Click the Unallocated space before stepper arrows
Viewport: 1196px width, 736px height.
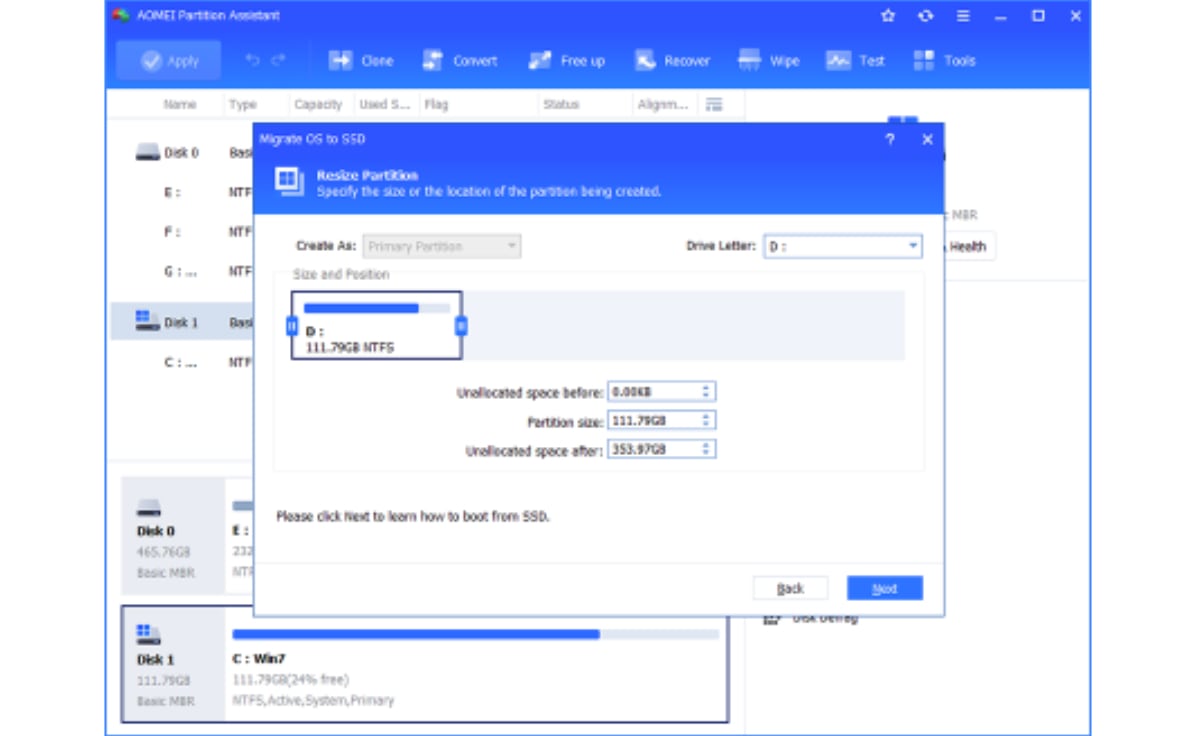[706, 392]
